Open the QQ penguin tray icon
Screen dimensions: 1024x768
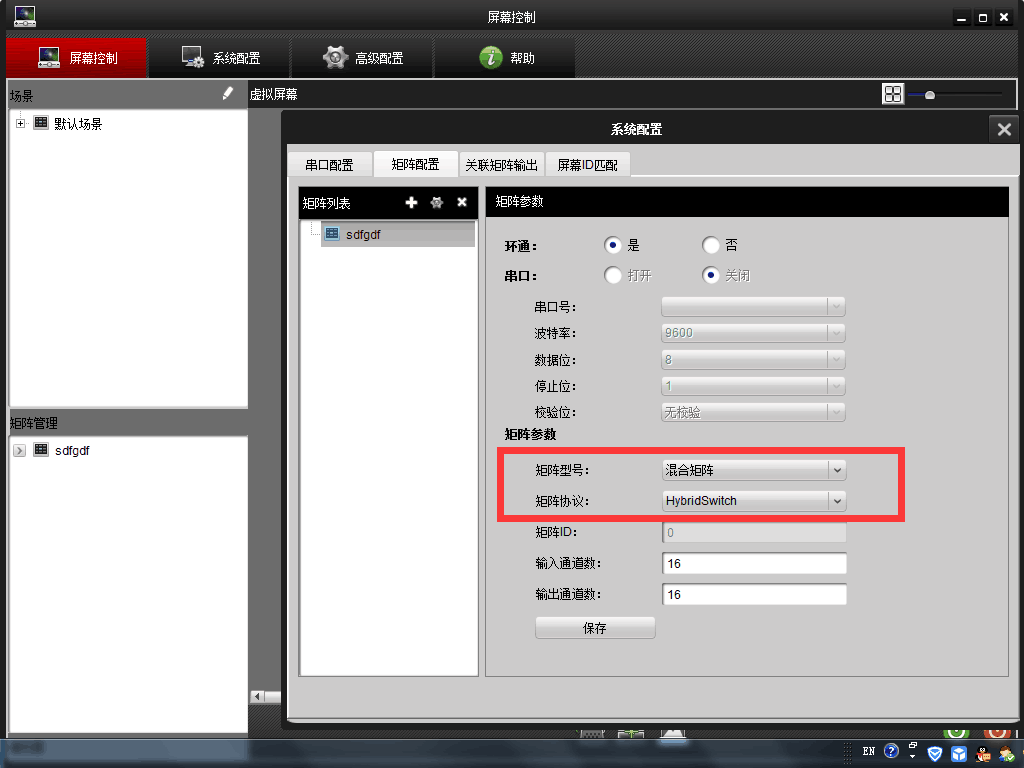point(983,752)
